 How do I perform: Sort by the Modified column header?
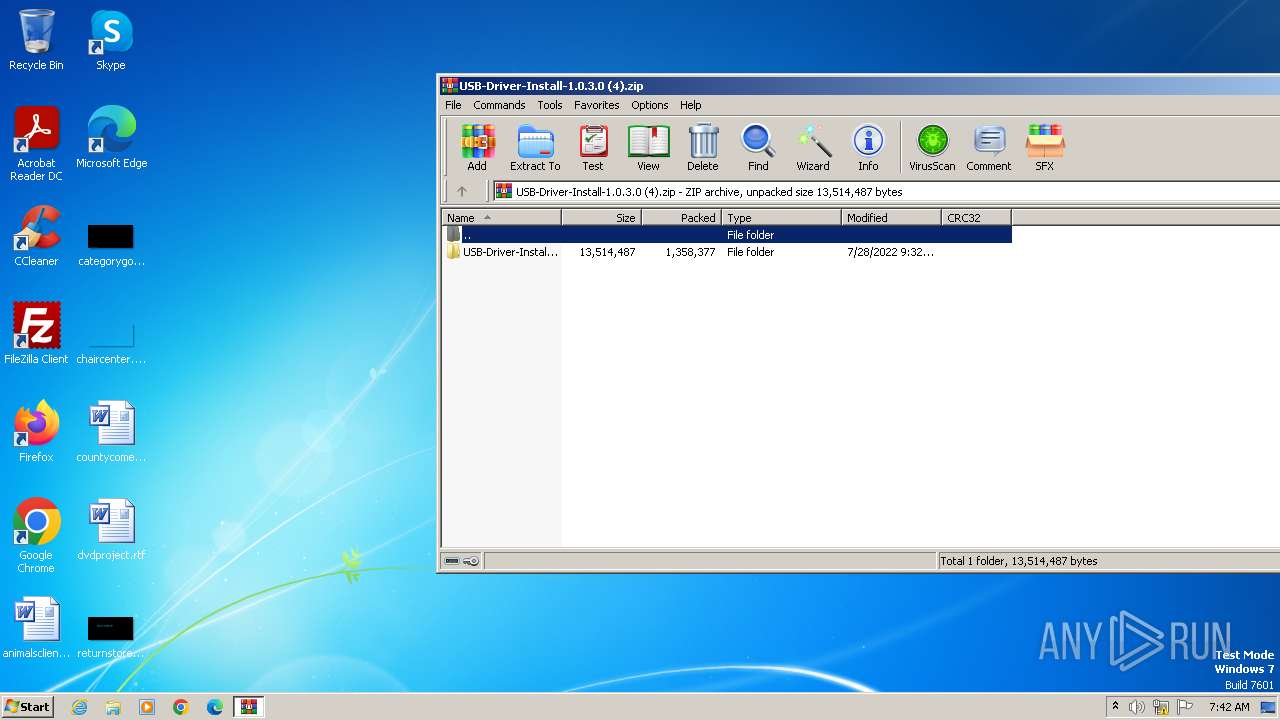point(892,217)
